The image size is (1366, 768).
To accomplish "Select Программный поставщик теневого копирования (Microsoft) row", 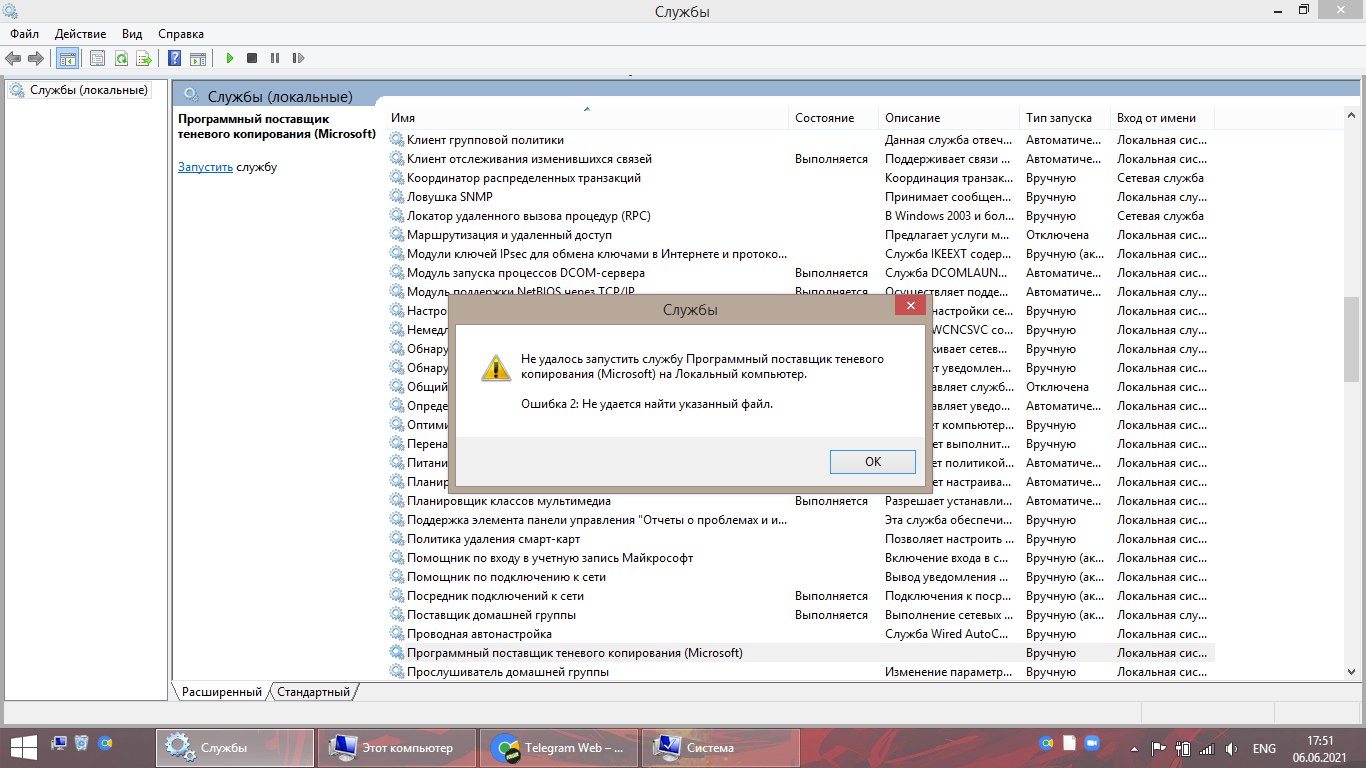I will coord(802,653).
